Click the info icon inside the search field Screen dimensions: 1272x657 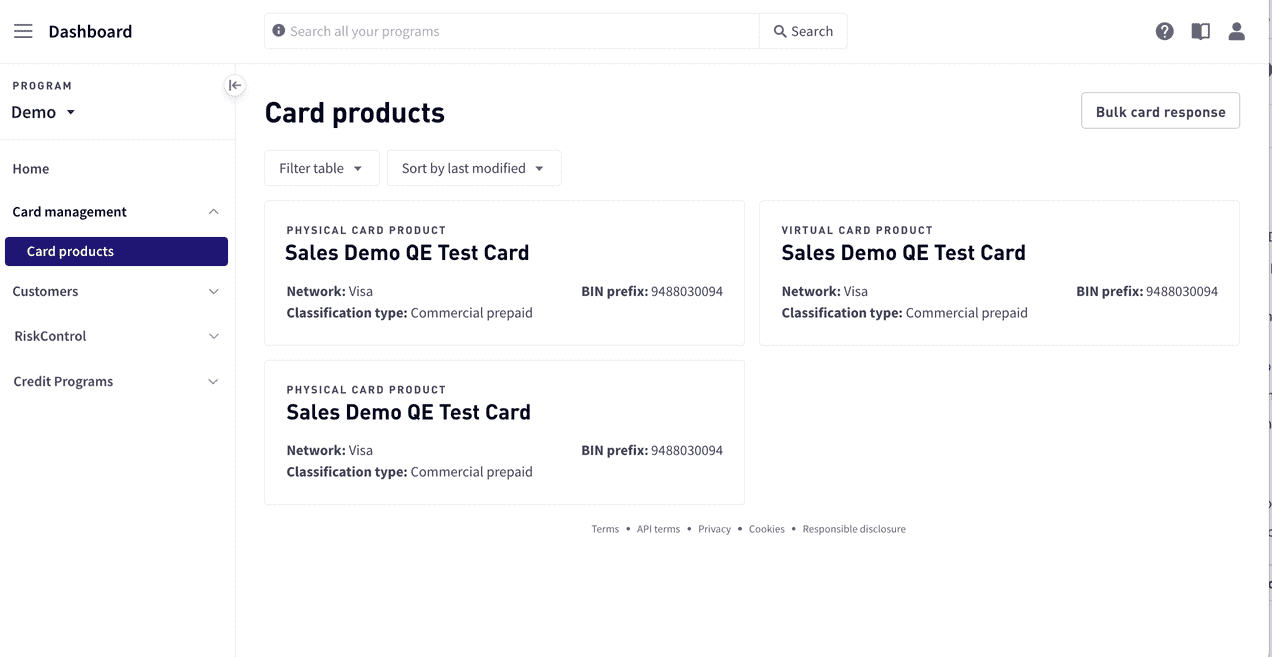coord(278,30)
